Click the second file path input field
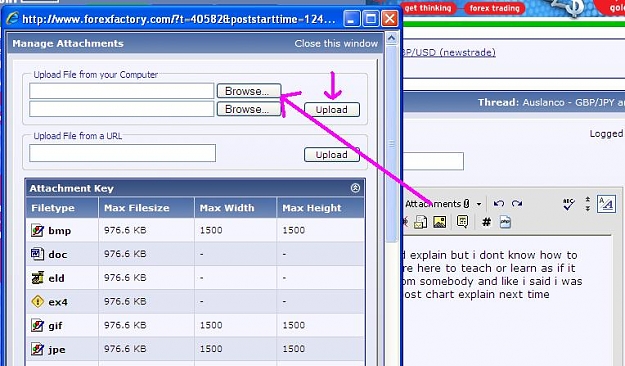This screenshot has height=366, width=625. pyautogui.click(x=122, y=109)
